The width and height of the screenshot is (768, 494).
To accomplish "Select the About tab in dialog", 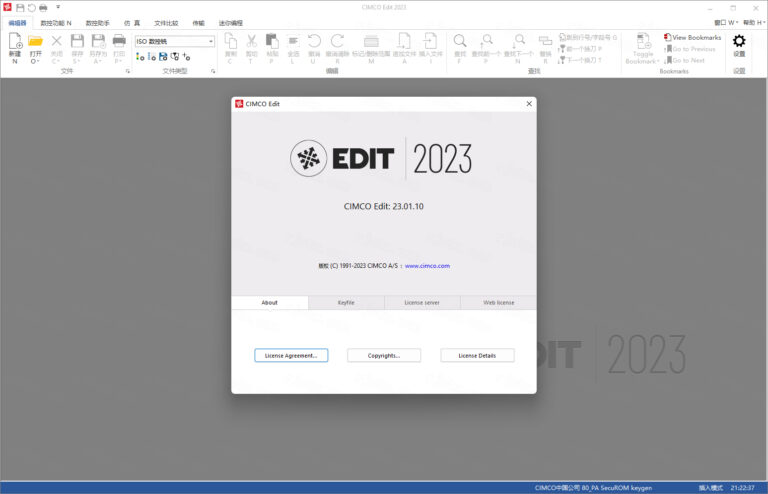I will tap(269, 303).
